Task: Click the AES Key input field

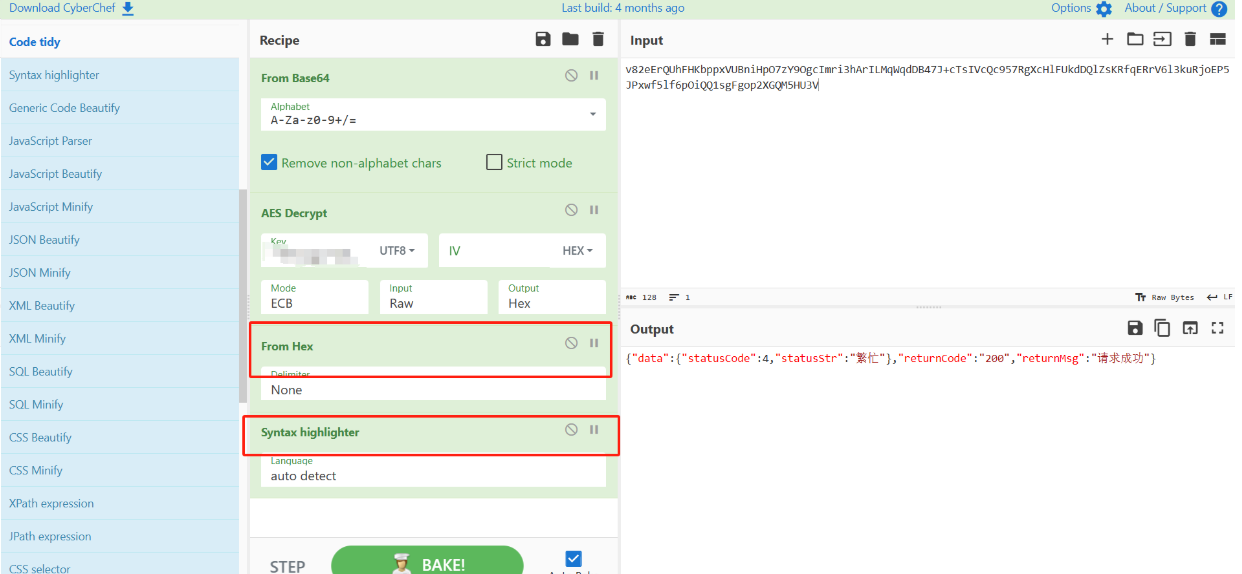Action: tap(315, 251)
